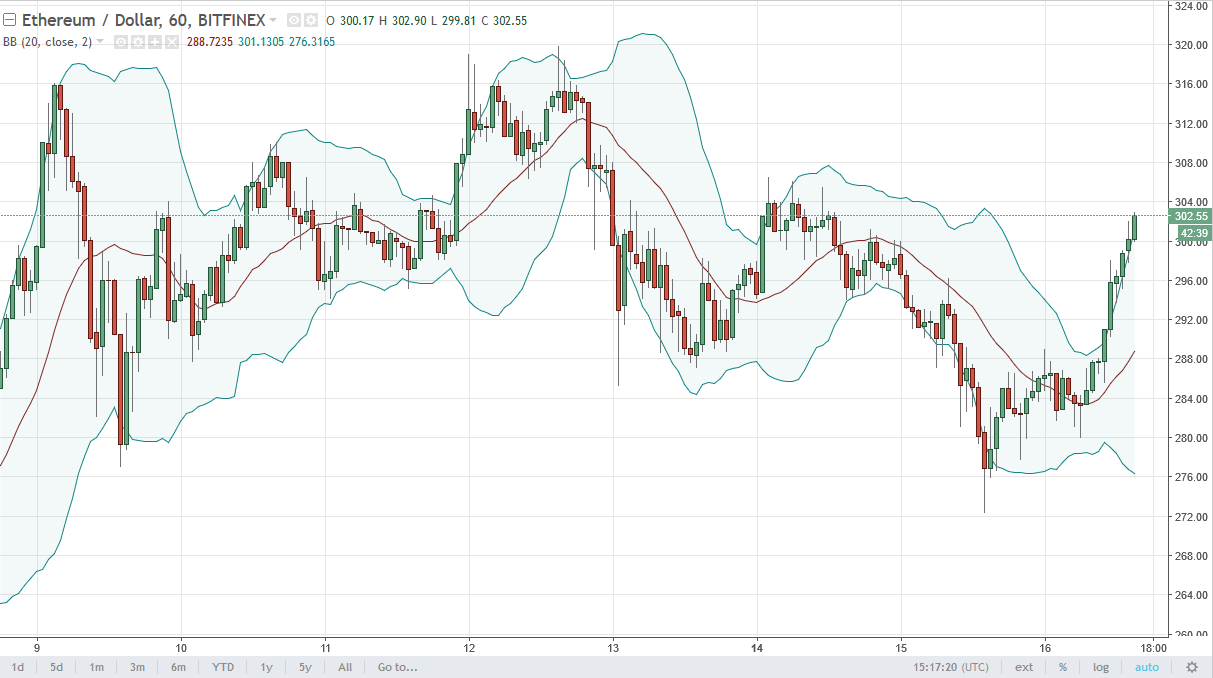Open the Go to... date selector
1213x678 pixels.
point(397,667)
